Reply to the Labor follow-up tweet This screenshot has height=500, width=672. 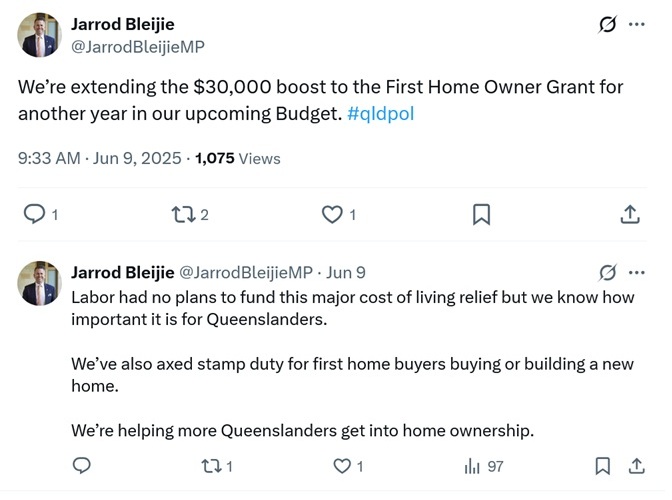pyautogui.click(x=82, y=466)
